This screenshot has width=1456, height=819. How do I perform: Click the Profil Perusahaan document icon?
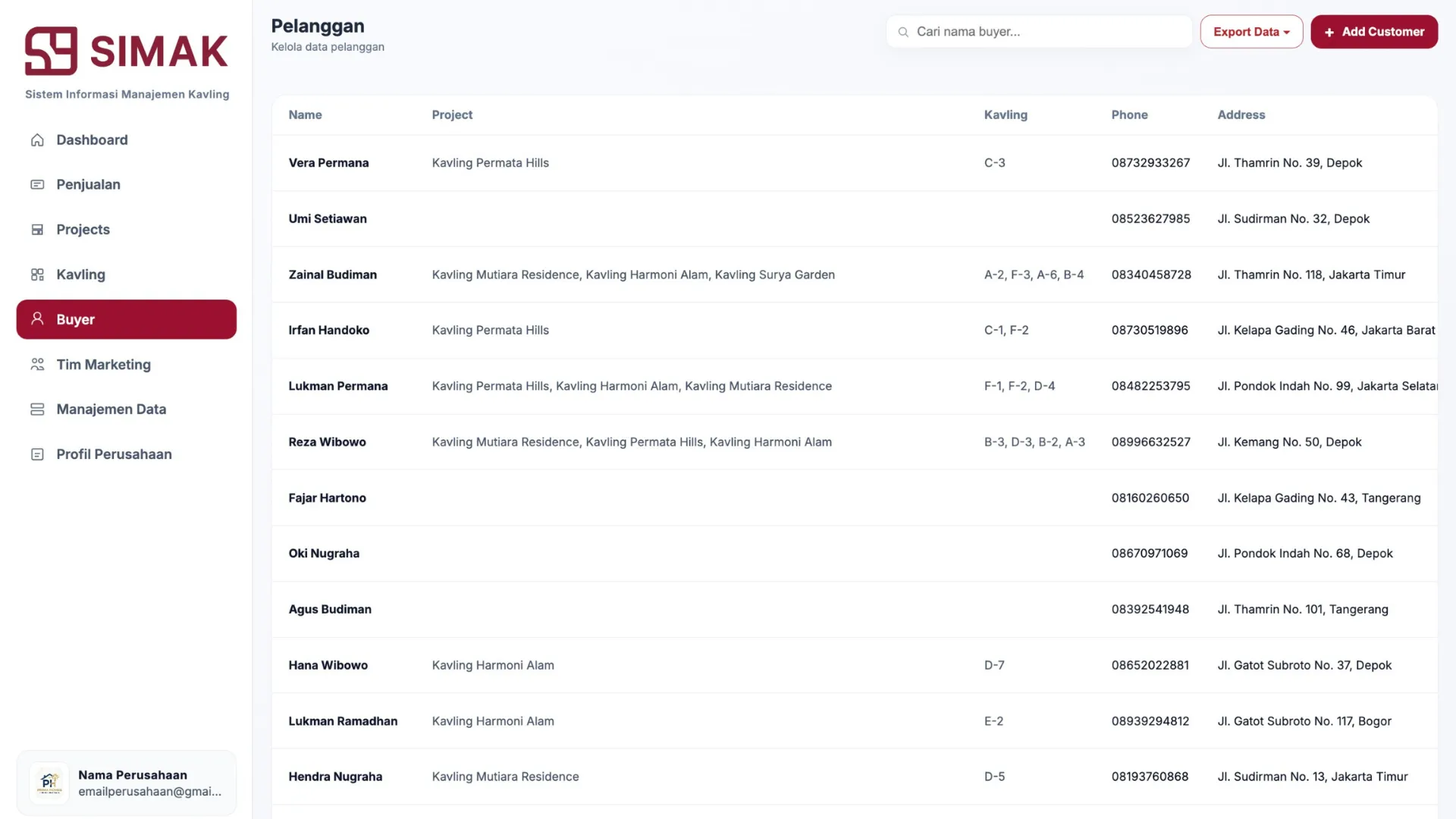click(37, 454)
